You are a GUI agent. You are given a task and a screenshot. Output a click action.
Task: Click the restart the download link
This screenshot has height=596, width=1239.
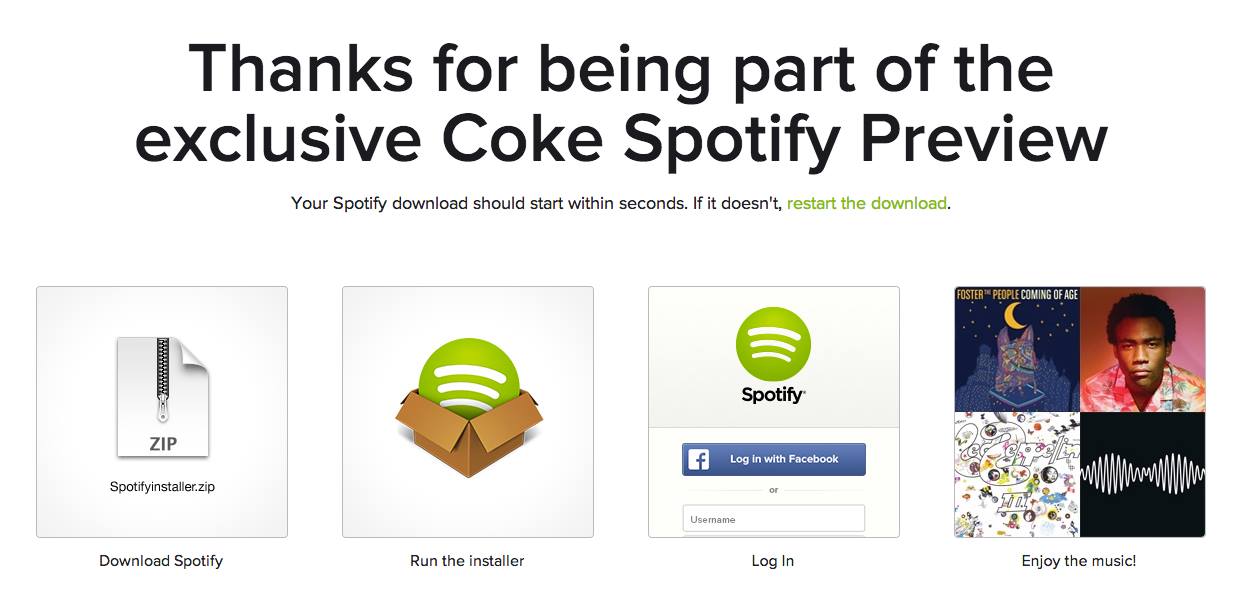click(x=866, y=203)
